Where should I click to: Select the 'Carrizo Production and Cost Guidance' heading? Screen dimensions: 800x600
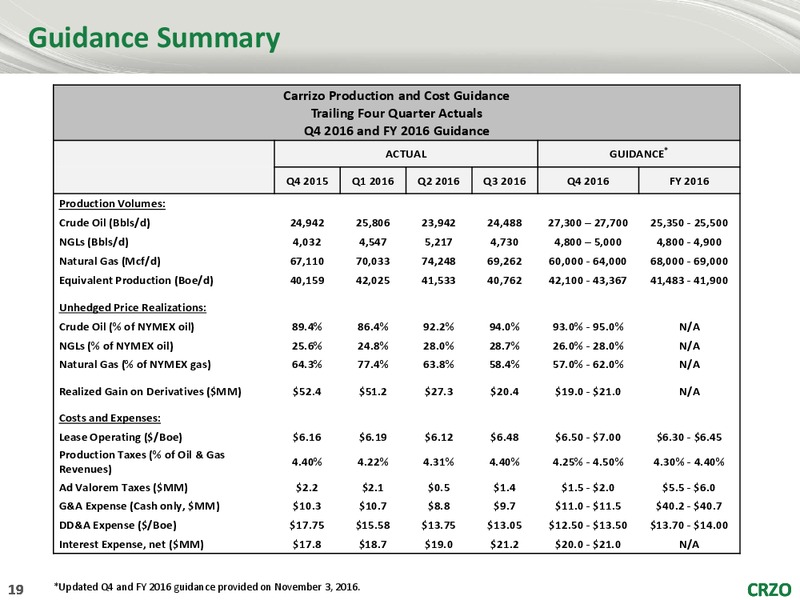tap(396, 96)
